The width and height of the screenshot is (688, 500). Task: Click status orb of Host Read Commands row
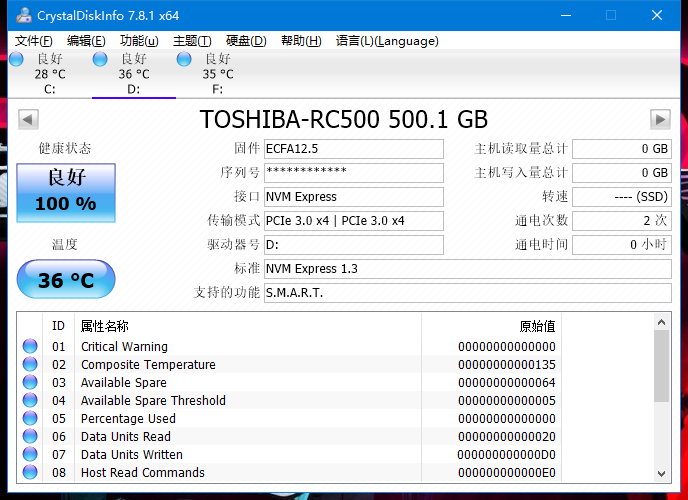click(x=30, y=472)
